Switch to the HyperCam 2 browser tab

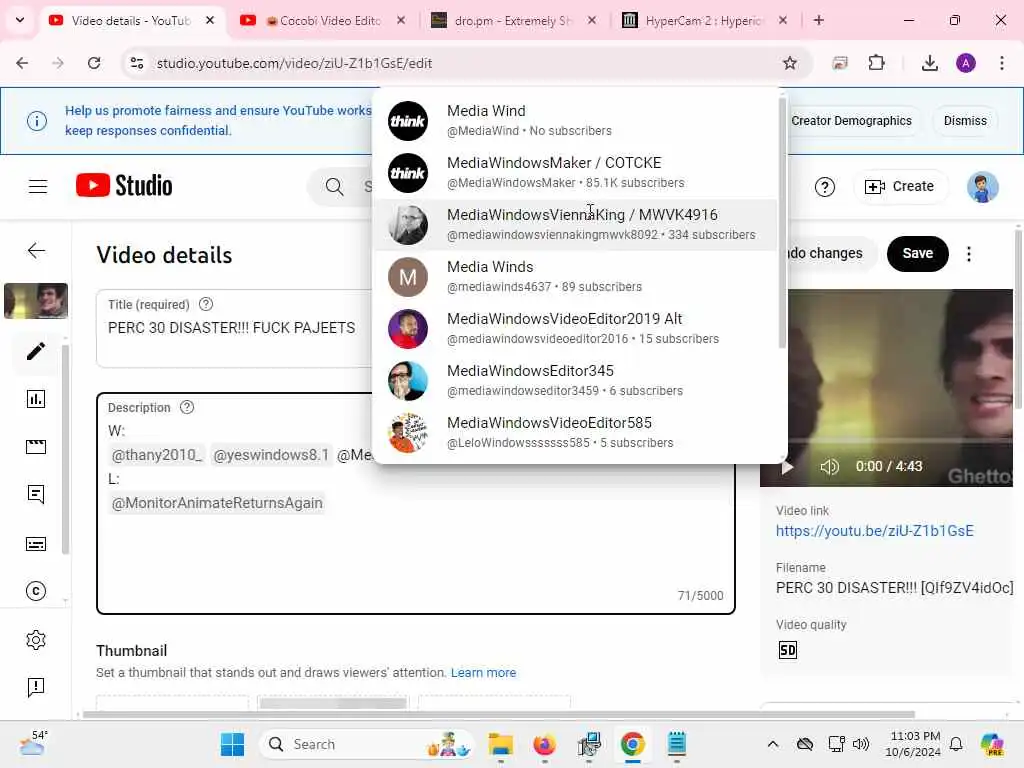[x=704, y=21]
